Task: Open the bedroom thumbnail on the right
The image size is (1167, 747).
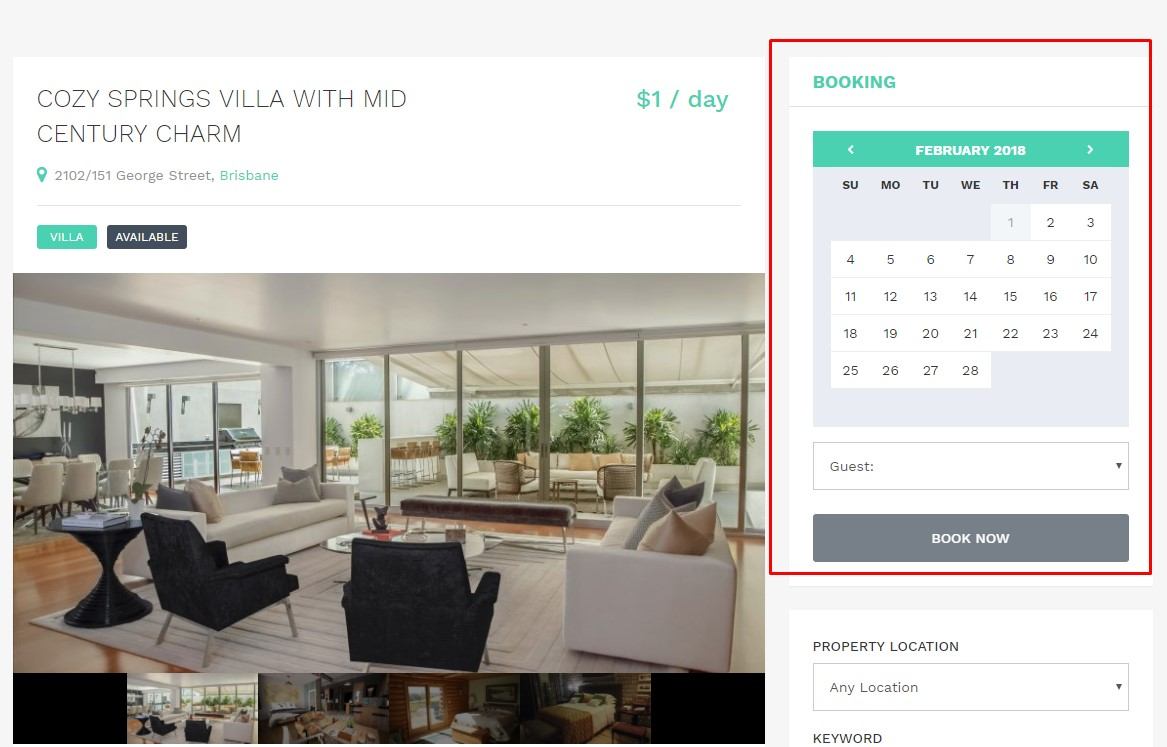Action: (x=585, y=708)
